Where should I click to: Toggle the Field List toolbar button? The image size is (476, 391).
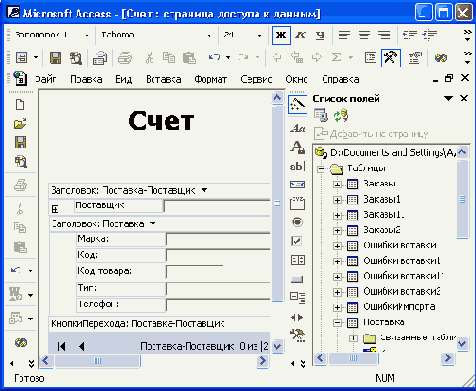370,58
